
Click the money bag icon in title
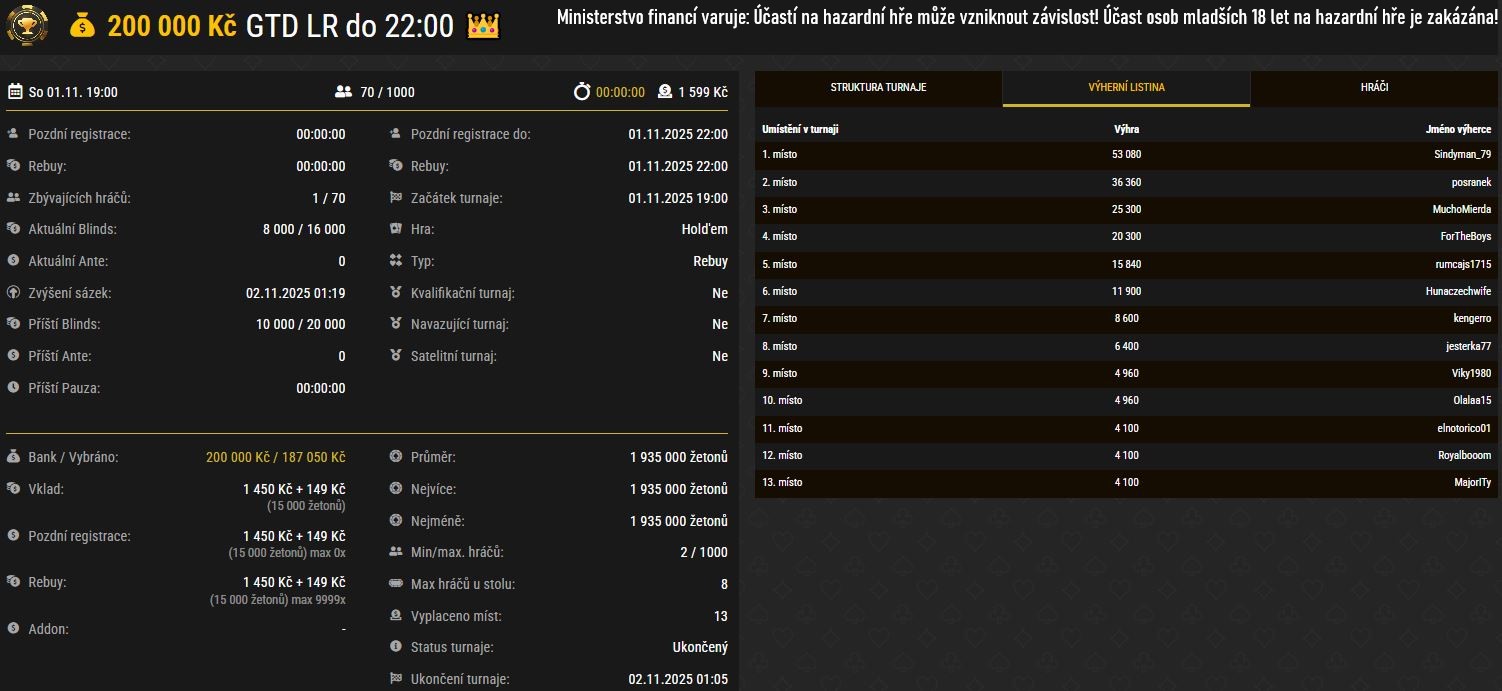[x=83, y=27]
